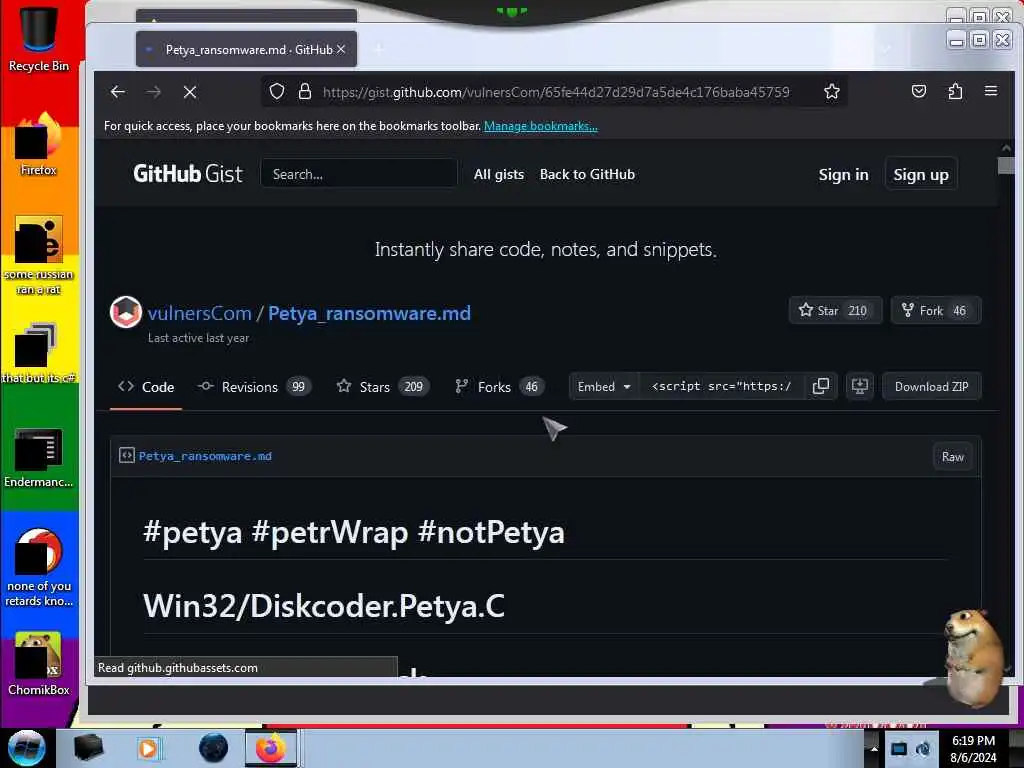Bookmark this page with the star icon
1024x768 pixels.
tap(831, 91)
